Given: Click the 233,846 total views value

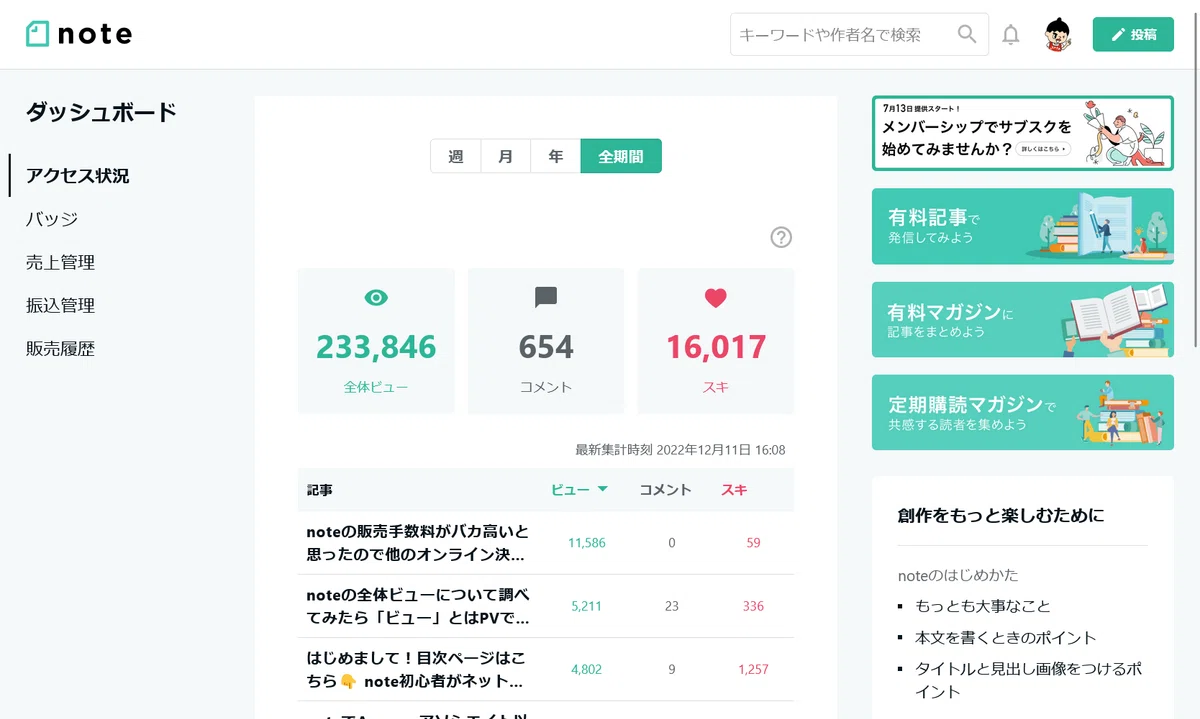Looking at the screenshot, I should tap(376, 347).
